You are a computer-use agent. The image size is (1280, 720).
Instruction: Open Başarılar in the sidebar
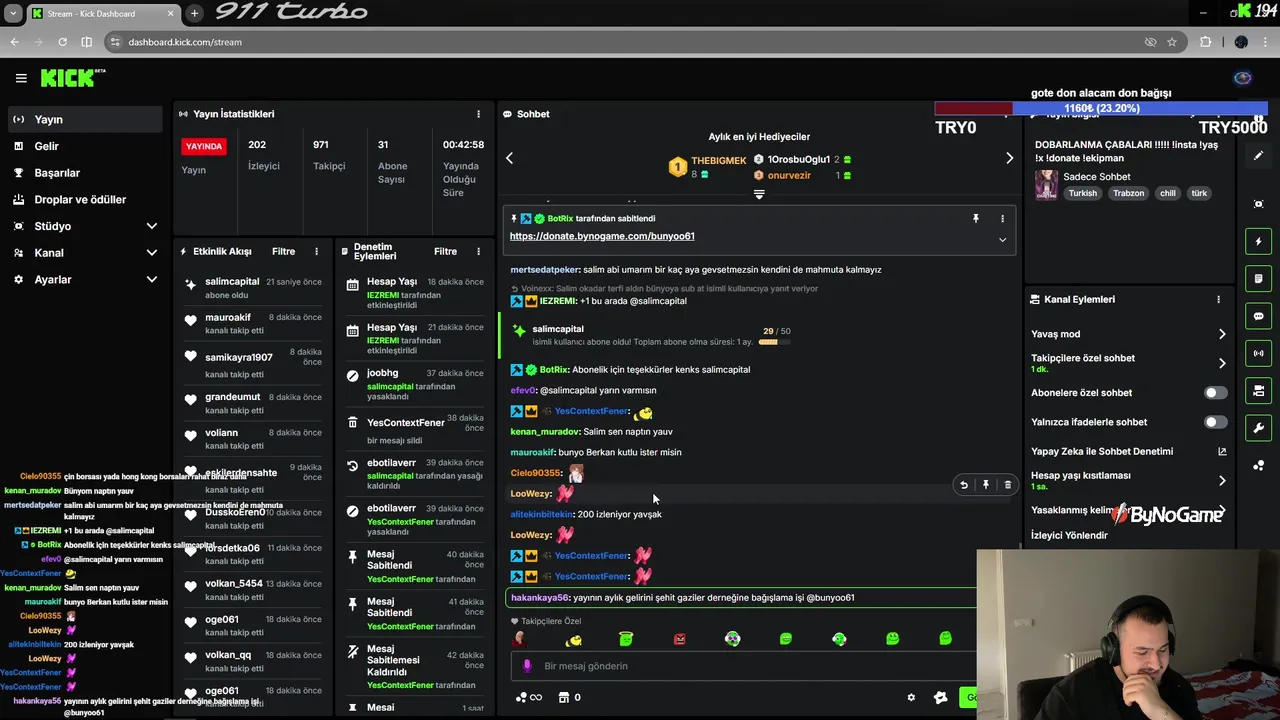[84, 173]
